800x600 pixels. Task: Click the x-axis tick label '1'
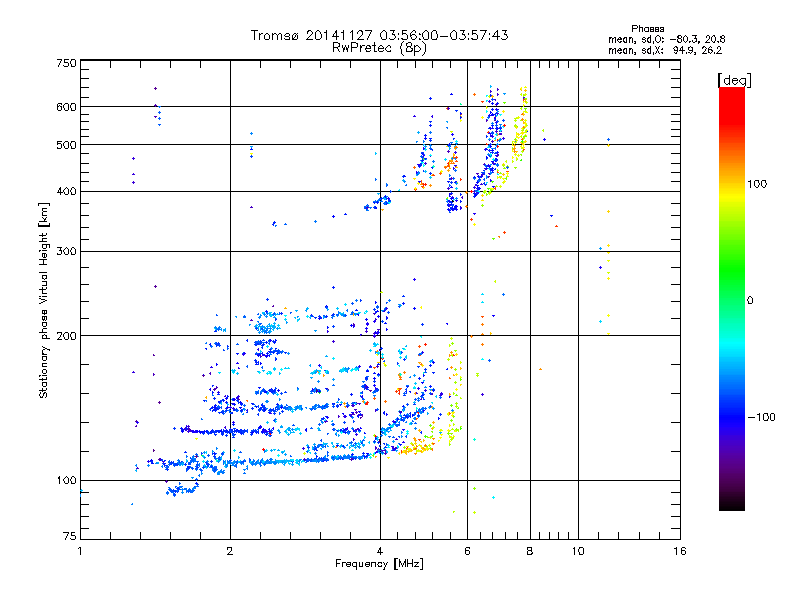coord(80,551)
